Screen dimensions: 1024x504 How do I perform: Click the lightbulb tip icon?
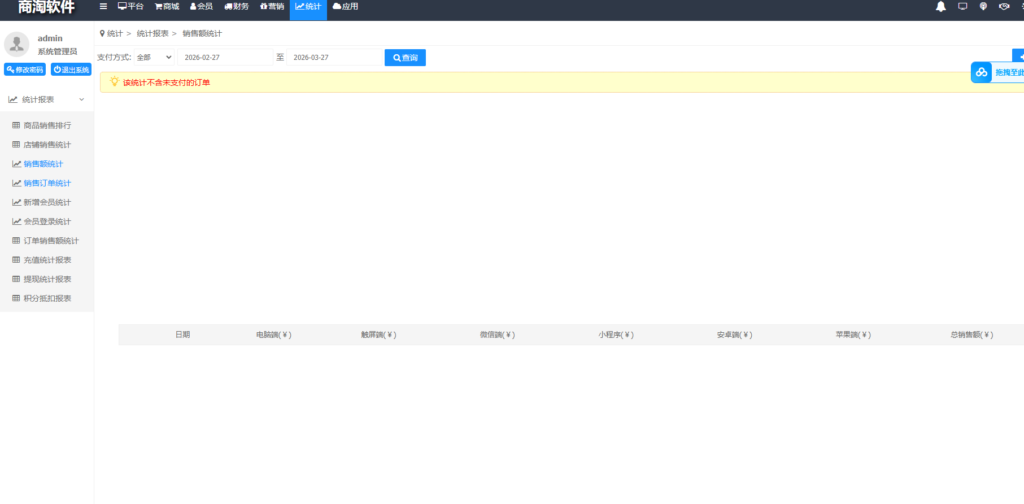(114, 82)
